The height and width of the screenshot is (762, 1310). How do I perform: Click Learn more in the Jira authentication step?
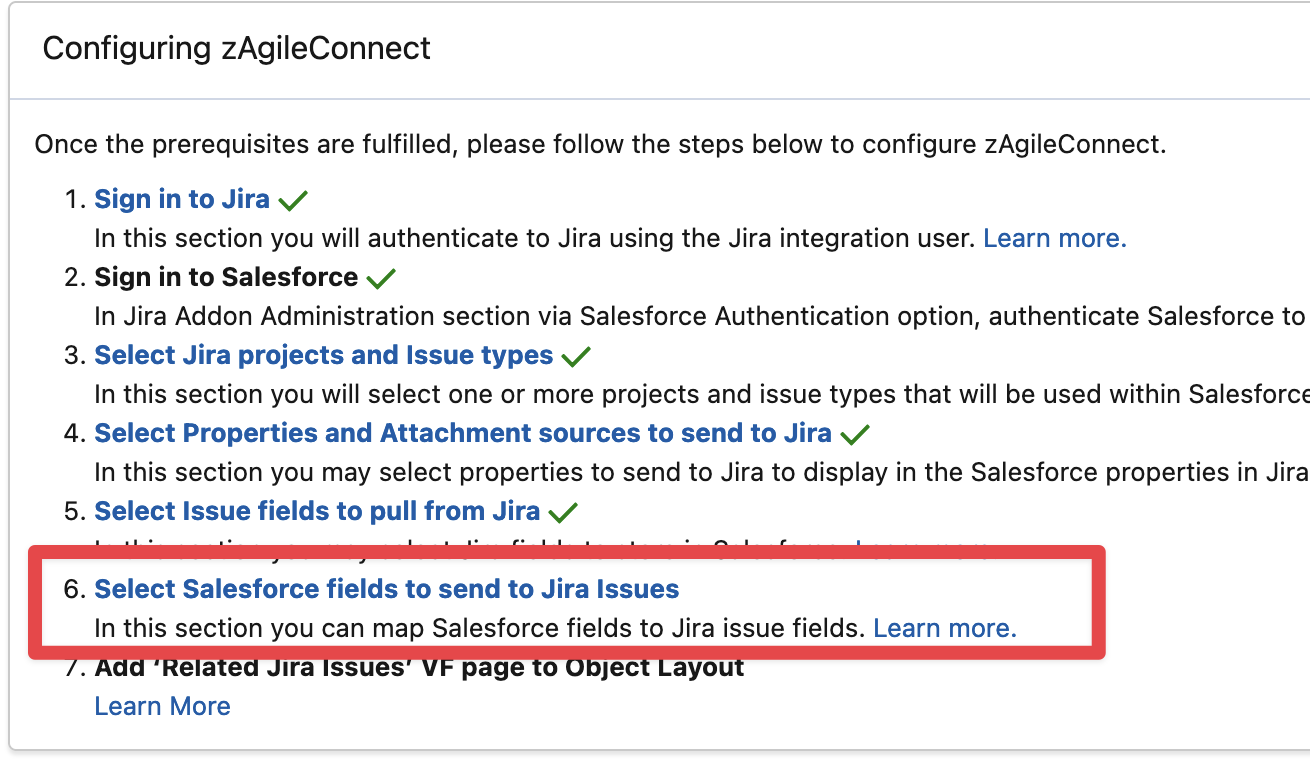click(1055, 238)
